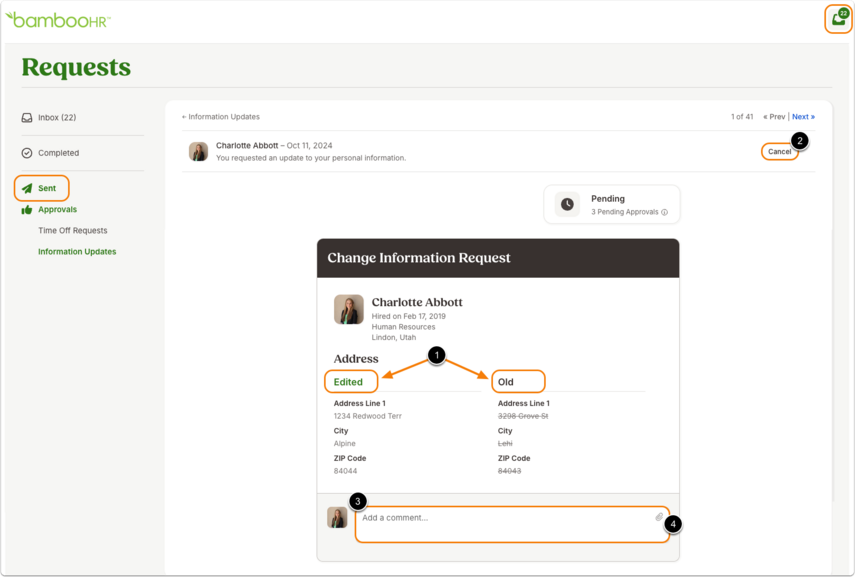Click the paperclip attachment icon in comment box
855x577 pixels.
coord(659,517)
